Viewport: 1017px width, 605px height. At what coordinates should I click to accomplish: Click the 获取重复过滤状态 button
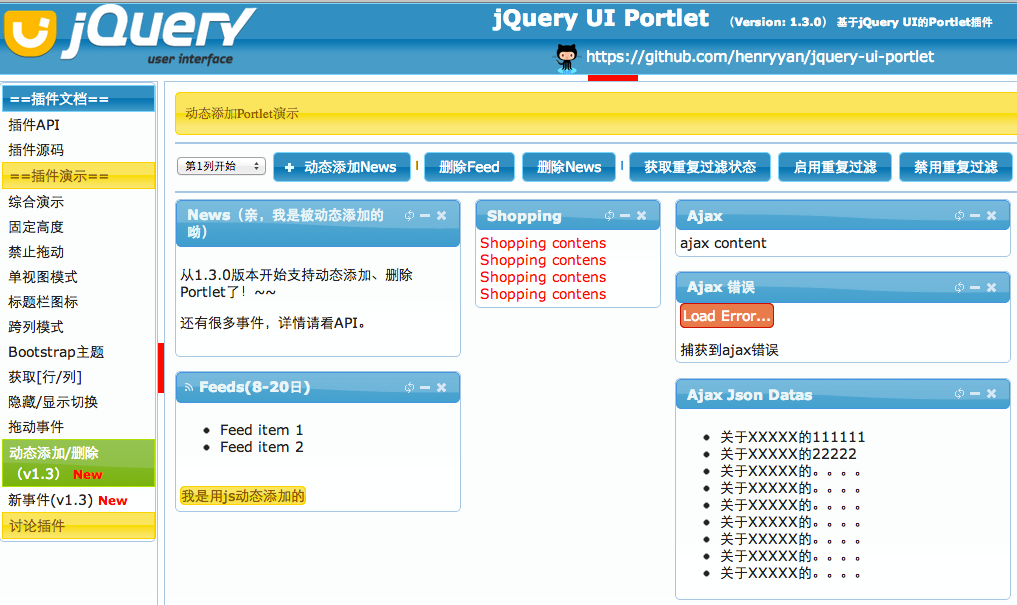click(x=700, y=167)
